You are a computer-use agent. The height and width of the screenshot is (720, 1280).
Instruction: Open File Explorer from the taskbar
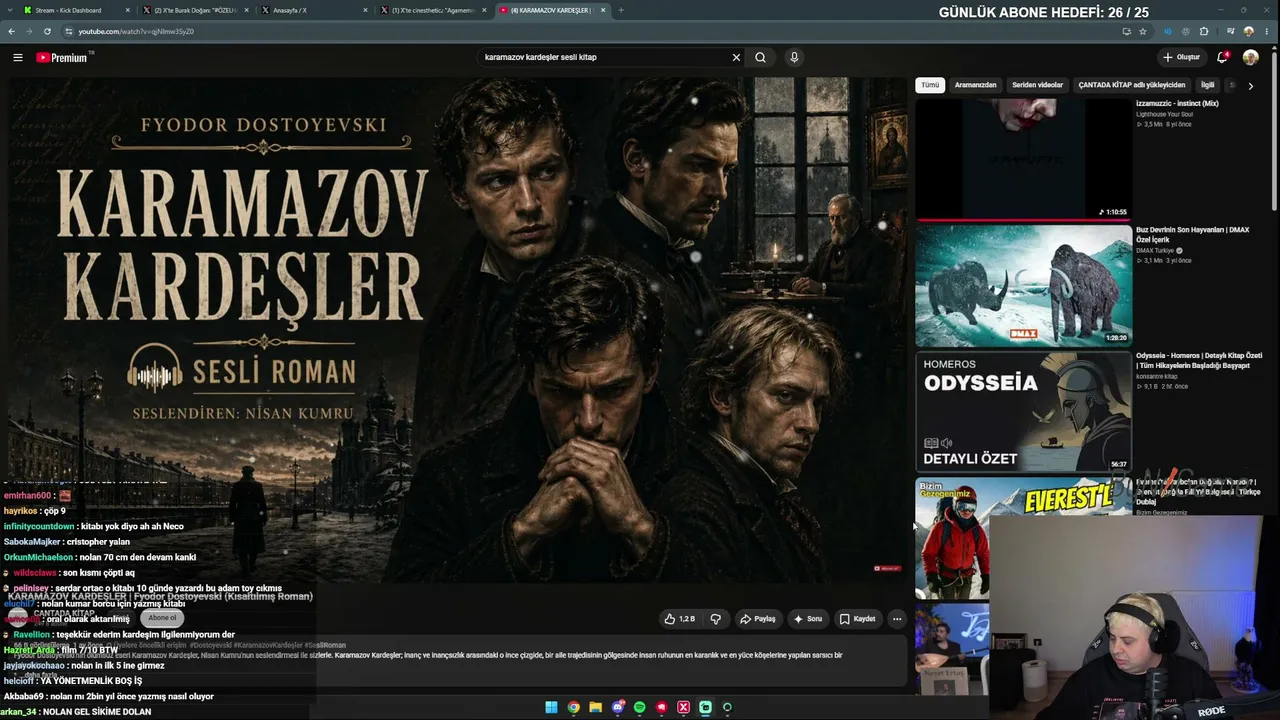coord(595,708)
